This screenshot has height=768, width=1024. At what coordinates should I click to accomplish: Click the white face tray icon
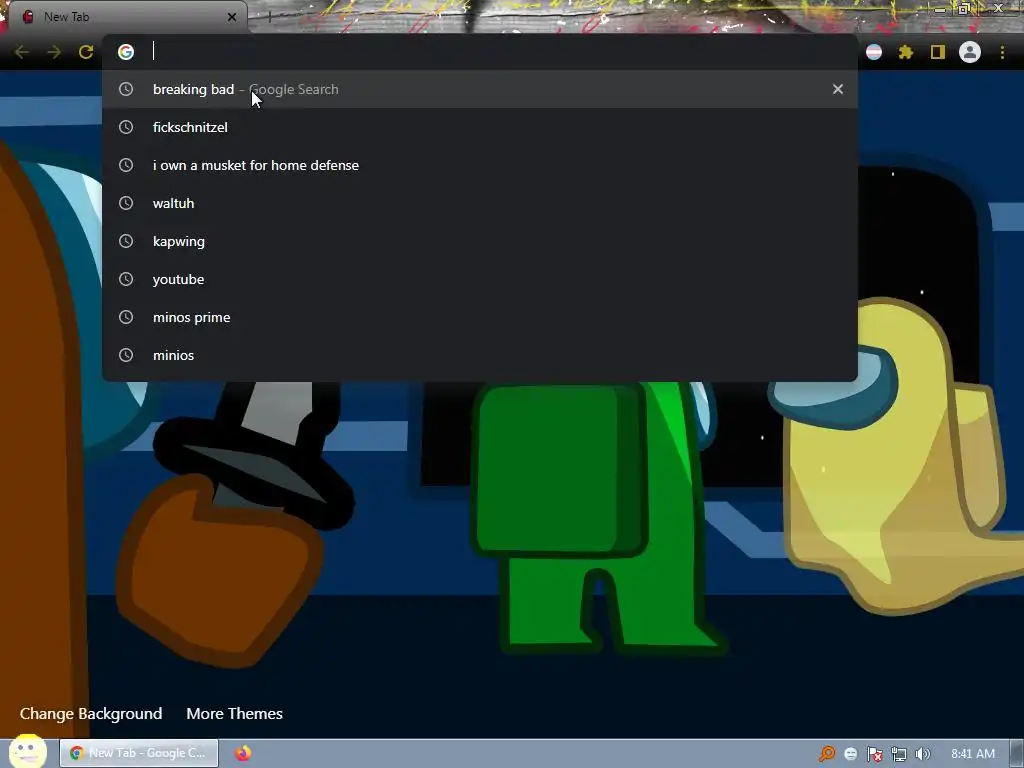850,754
